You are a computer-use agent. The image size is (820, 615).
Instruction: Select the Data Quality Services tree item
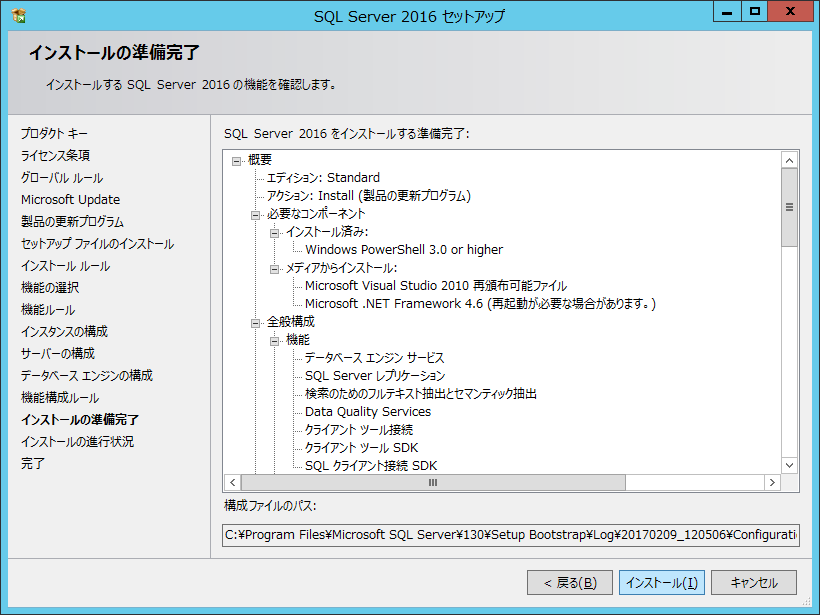point(367,412)
